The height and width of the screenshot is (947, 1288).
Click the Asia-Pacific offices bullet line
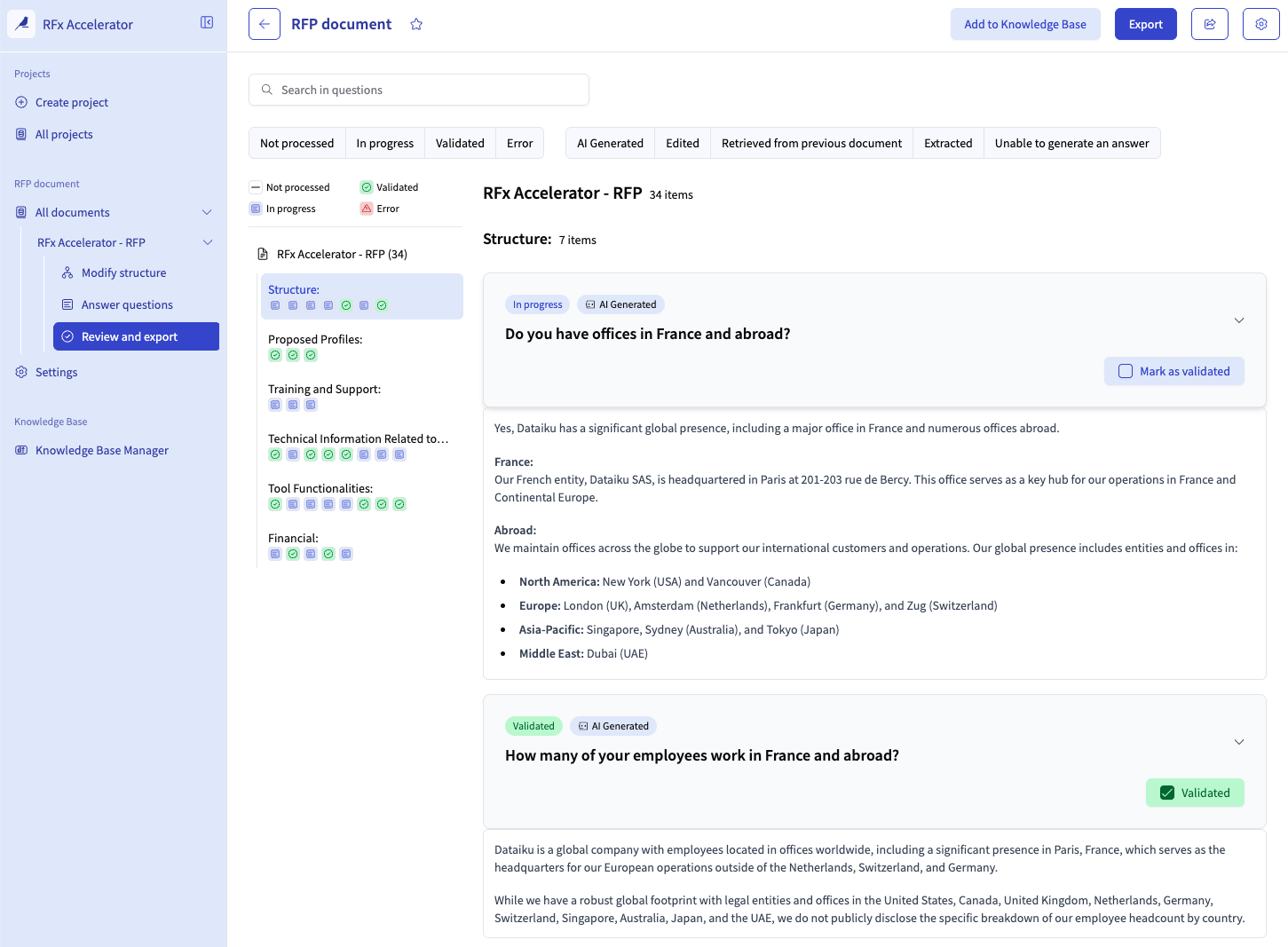pyautogui.click(x=679, y=629)
